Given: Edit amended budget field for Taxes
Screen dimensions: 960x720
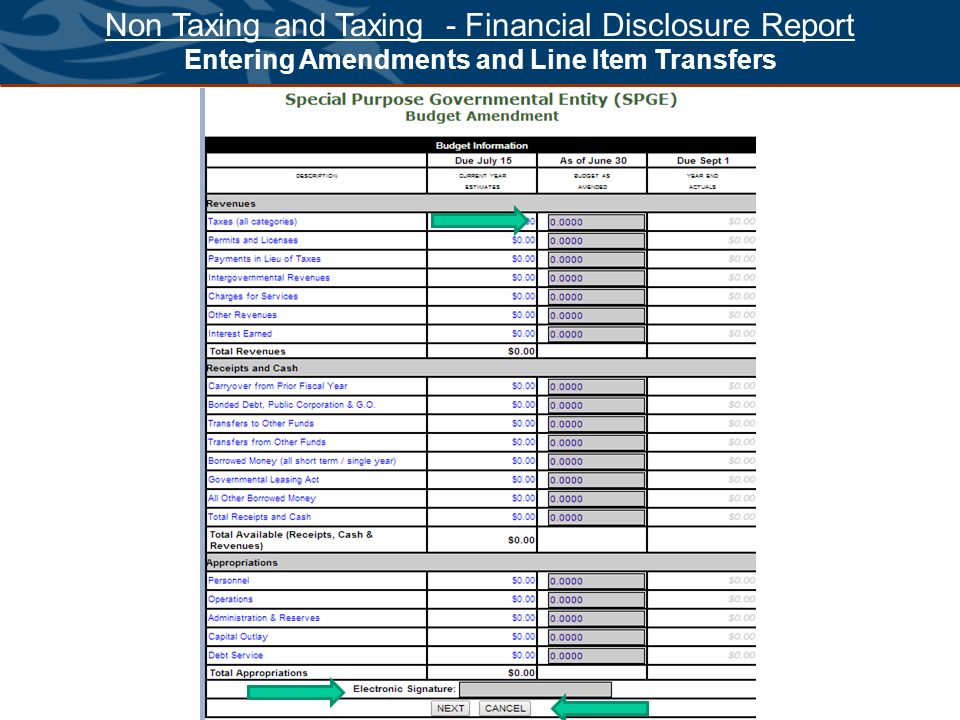Looking at the screenshot, I should (596, 222).
